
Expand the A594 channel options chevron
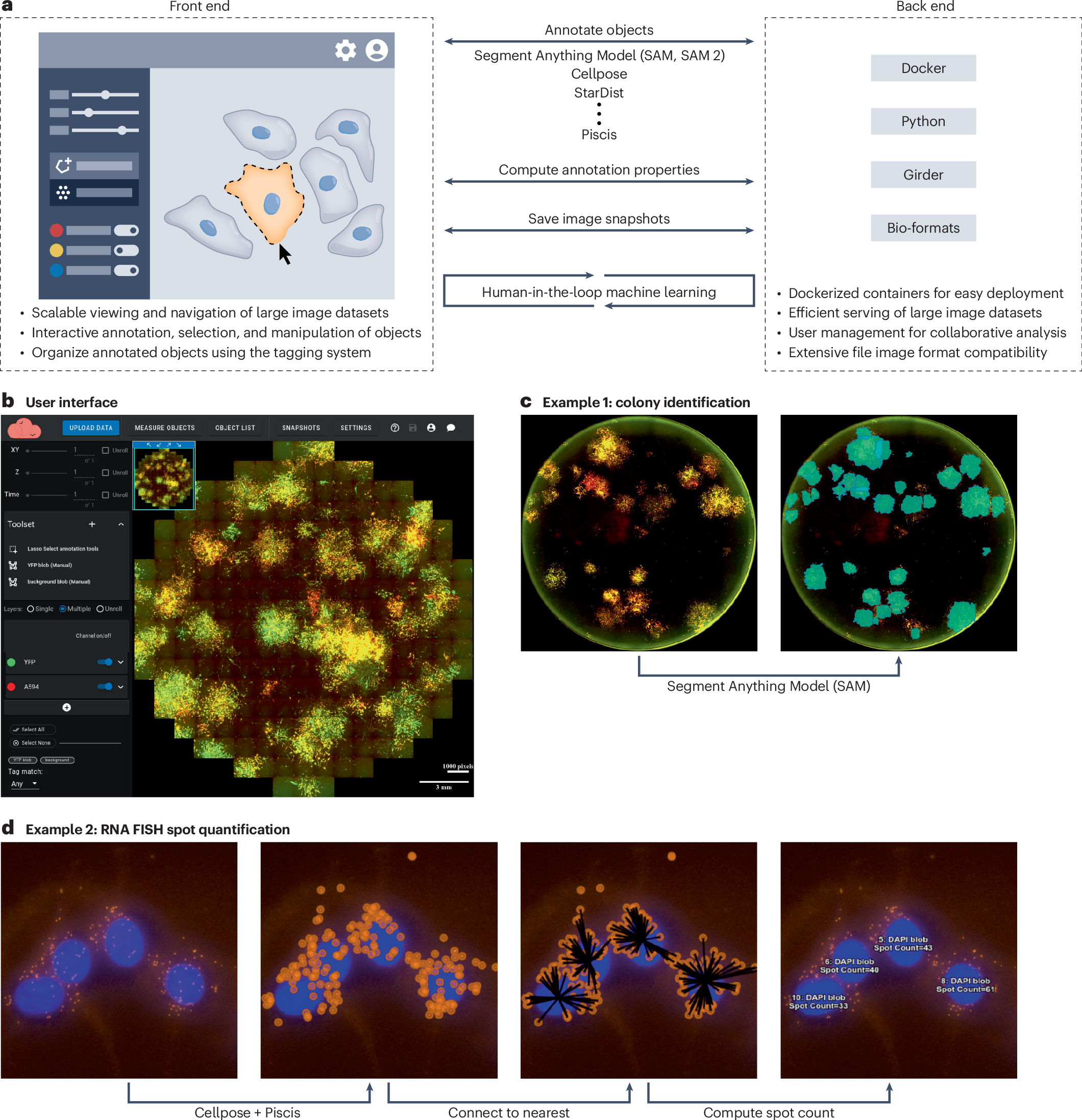(120, 686)
